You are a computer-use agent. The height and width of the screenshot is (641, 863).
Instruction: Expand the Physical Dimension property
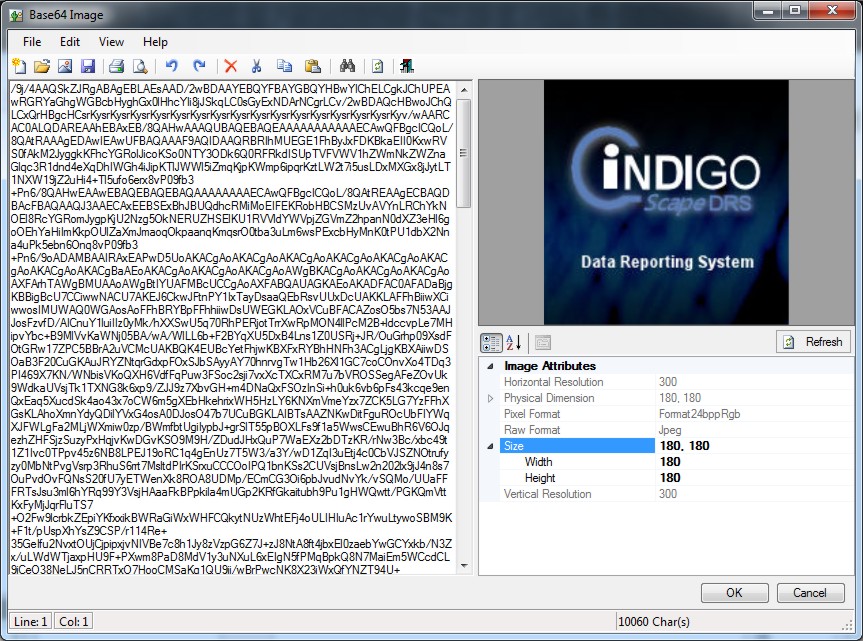(x=490, y=398)
